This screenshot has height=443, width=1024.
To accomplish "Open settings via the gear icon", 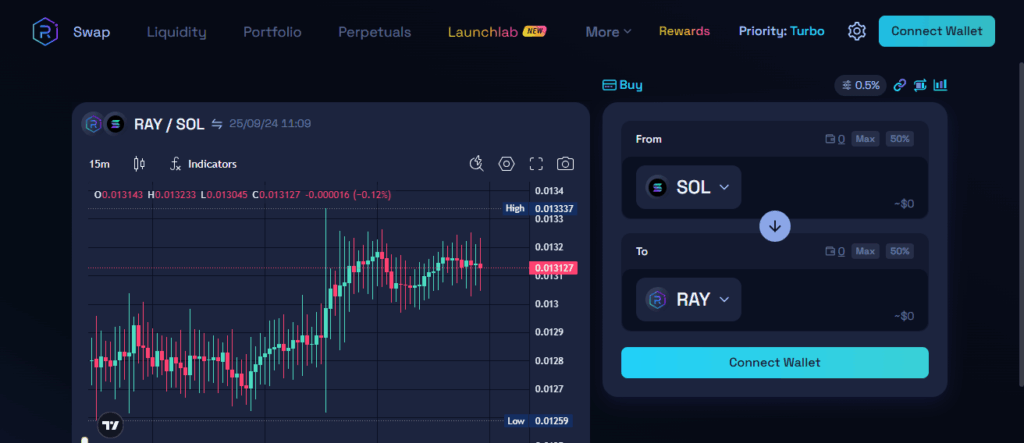I will pyautogui.click(x=856, y=31).
